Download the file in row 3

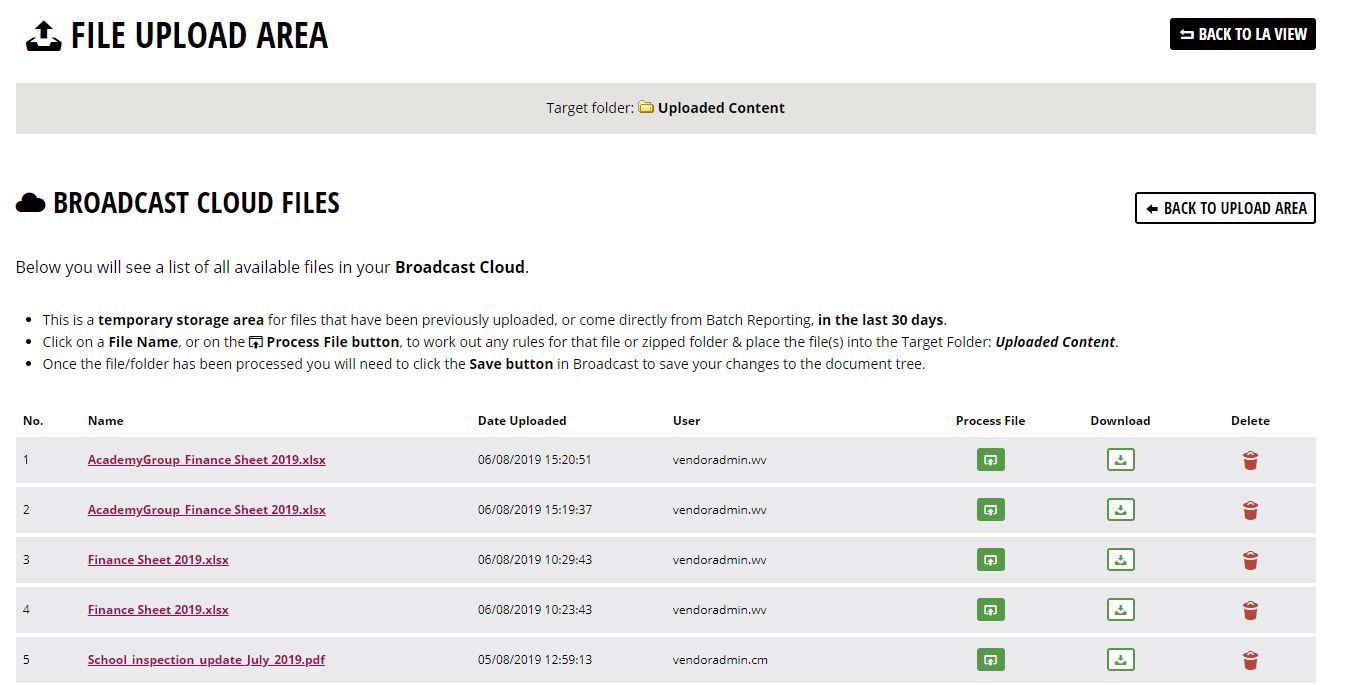1120,560
